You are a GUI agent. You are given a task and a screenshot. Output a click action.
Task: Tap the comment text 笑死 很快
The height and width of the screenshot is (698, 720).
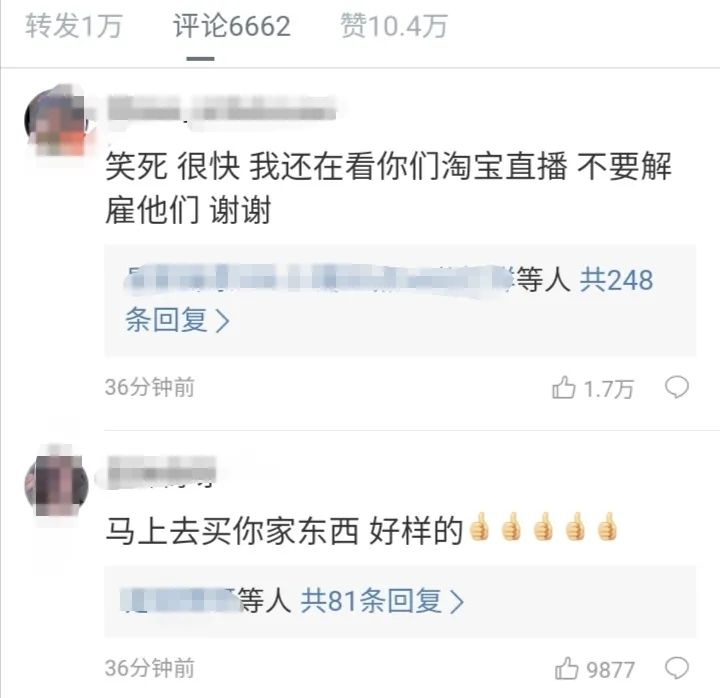[172, 166]
